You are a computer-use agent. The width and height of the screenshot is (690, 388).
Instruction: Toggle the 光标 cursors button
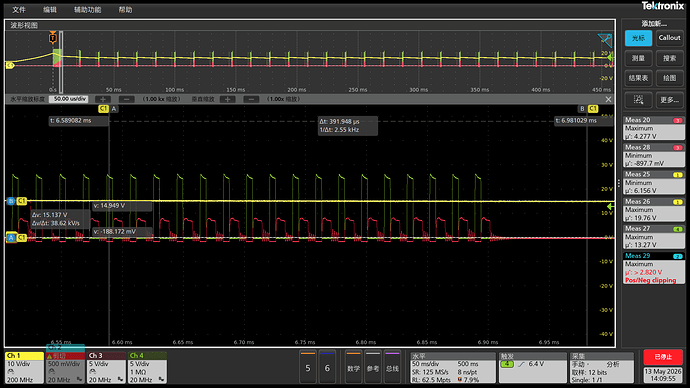(638, 38)
